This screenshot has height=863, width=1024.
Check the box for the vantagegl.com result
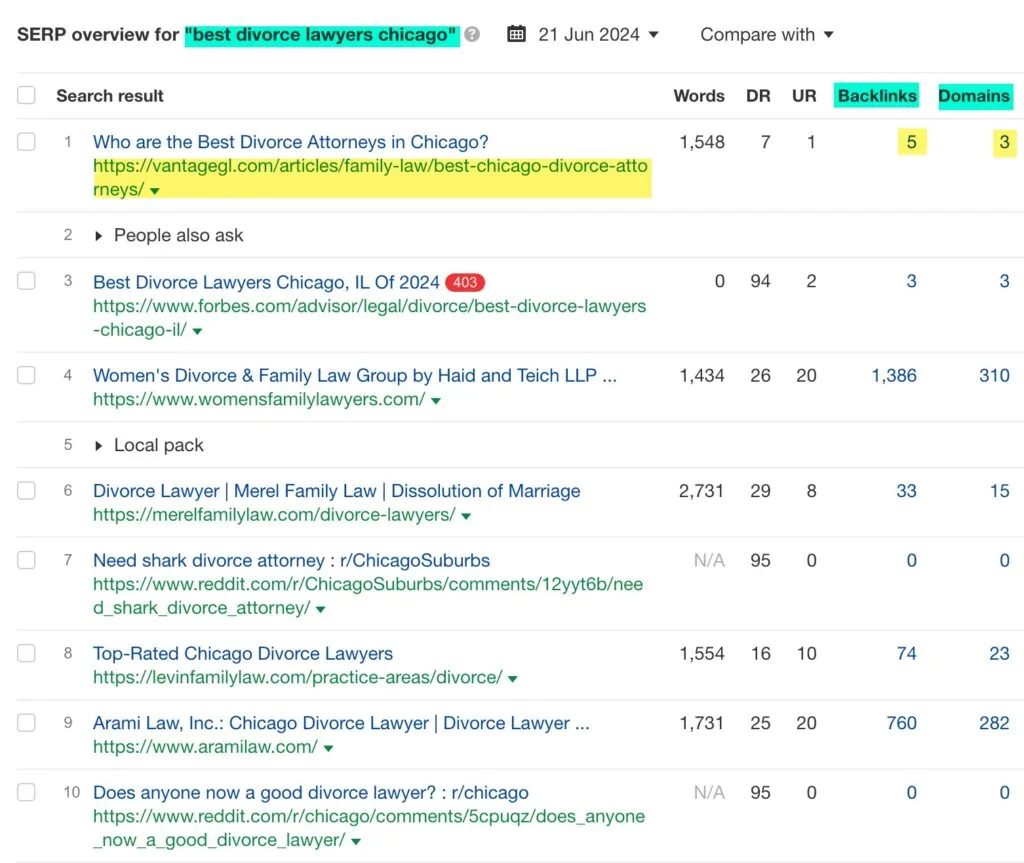point(26,142)
